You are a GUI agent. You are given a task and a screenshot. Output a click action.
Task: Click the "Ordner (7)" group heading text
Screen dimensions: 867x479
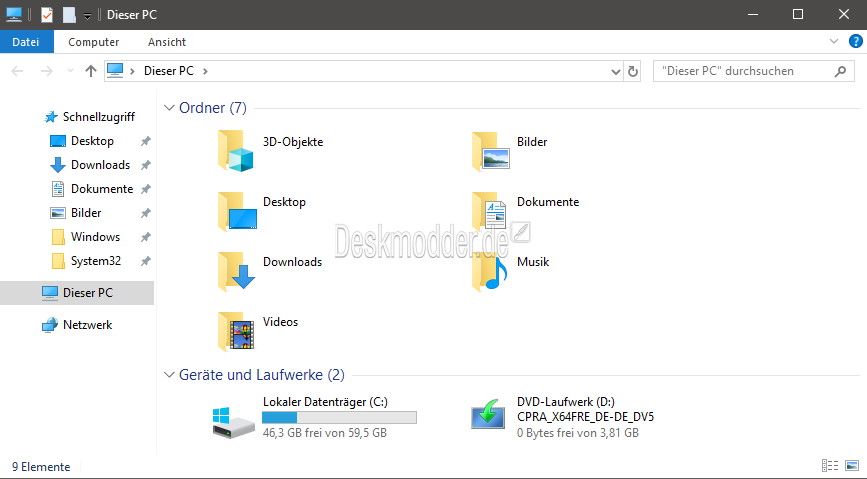(x=213, y=108)
